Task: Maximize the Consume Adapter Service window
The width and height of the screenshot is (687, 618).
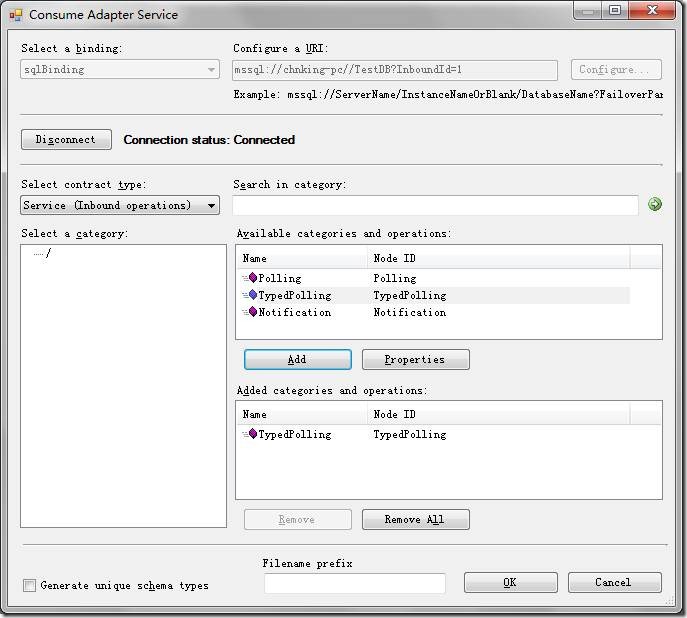Action: [615, 10]
